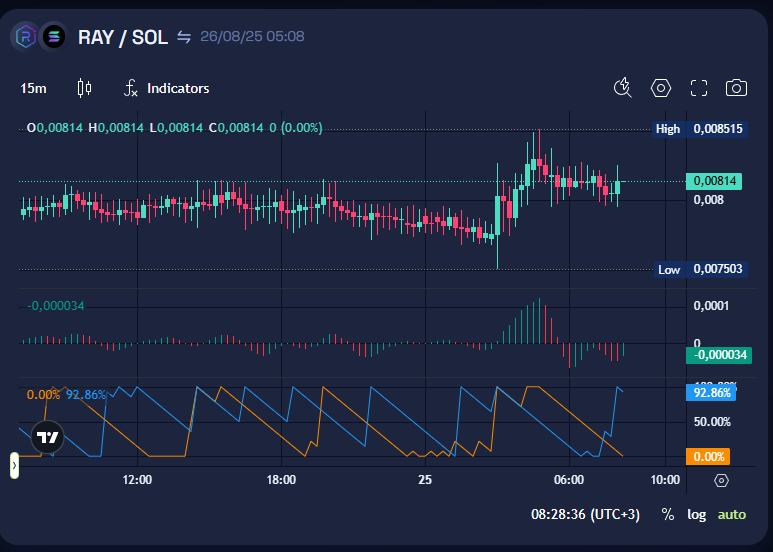The height and width of the screenshot is (552, 773).
Task: Click the RAY / SOL pair title
Action: point(123,37)
